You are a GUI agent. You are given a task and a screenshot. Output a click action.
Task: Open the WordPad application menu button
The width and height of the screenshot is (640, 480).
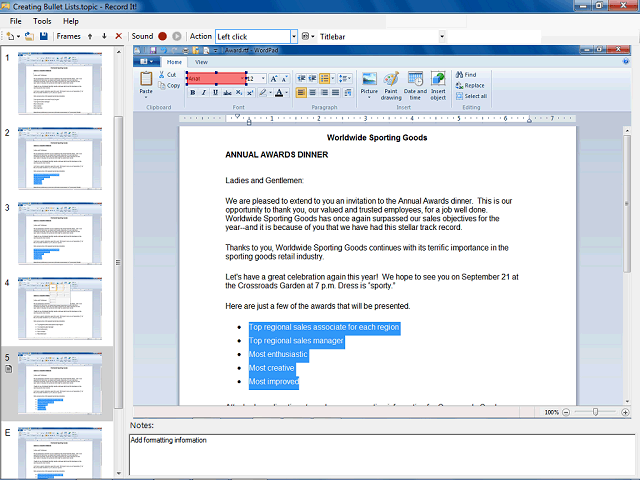tap(146, 62)
